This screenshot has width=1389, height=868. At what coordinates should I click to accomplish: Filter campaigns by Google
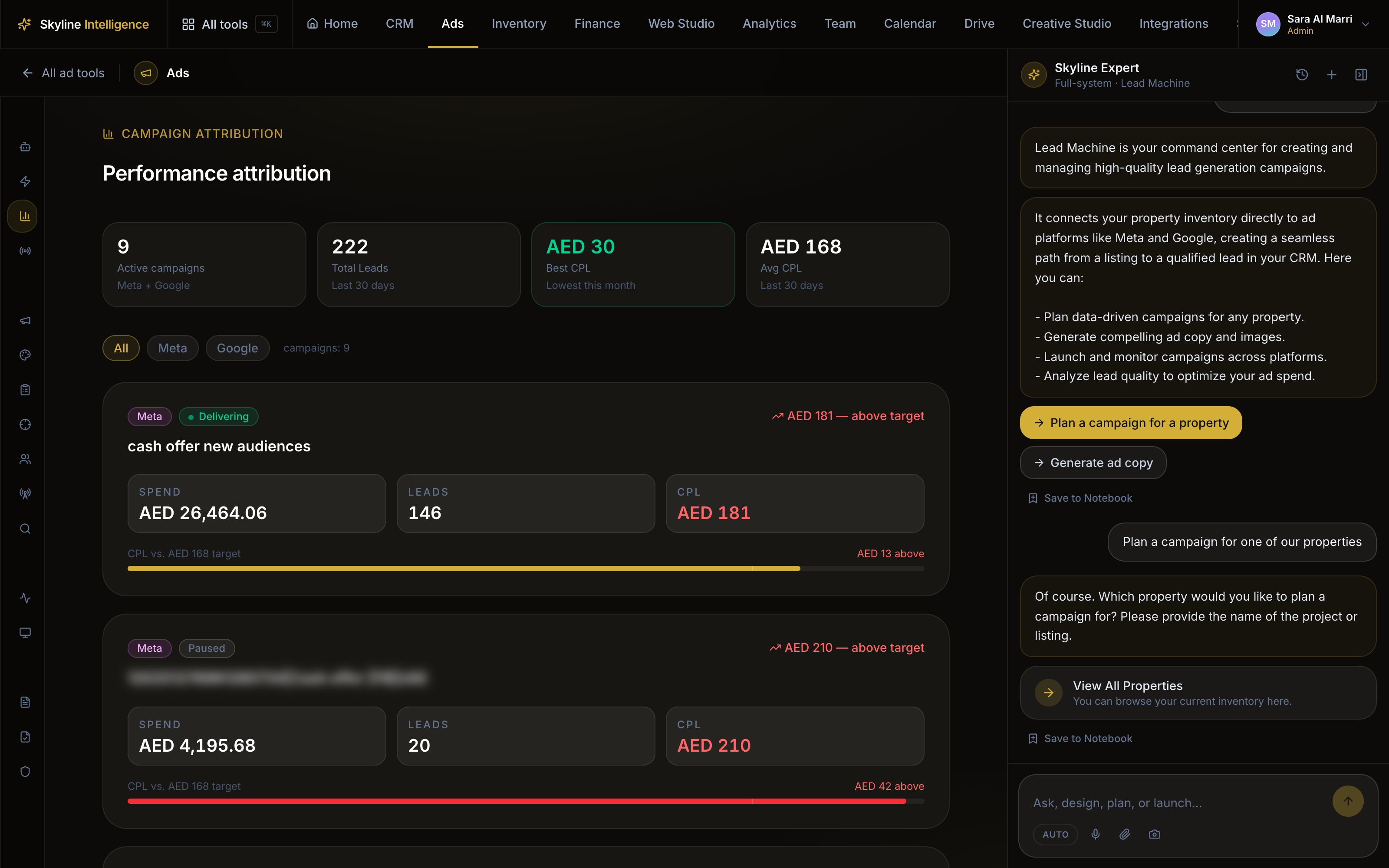tap(237, 348)
